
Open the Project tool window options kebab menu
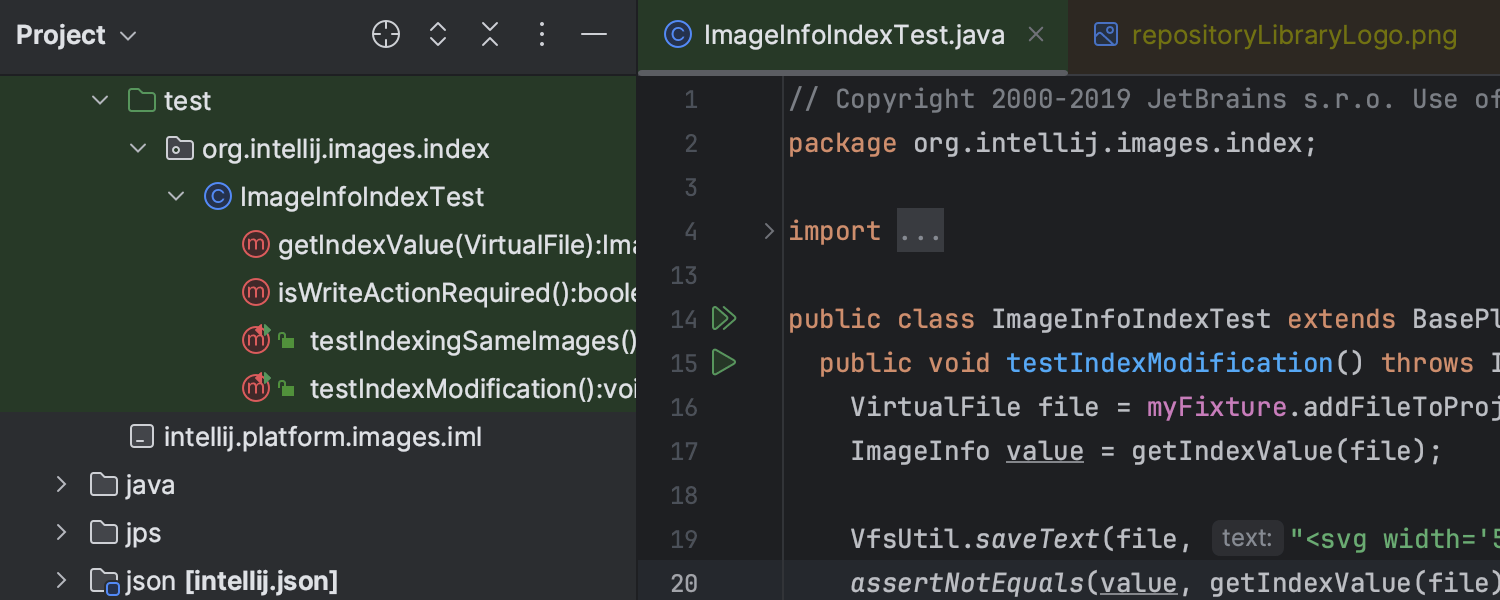[541, 33]
